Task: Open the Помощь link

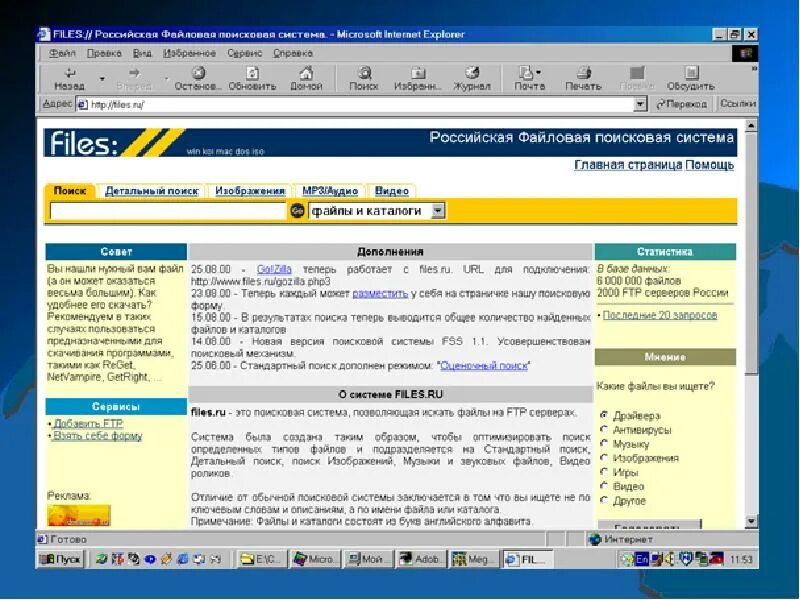Action: pos(710,165)
